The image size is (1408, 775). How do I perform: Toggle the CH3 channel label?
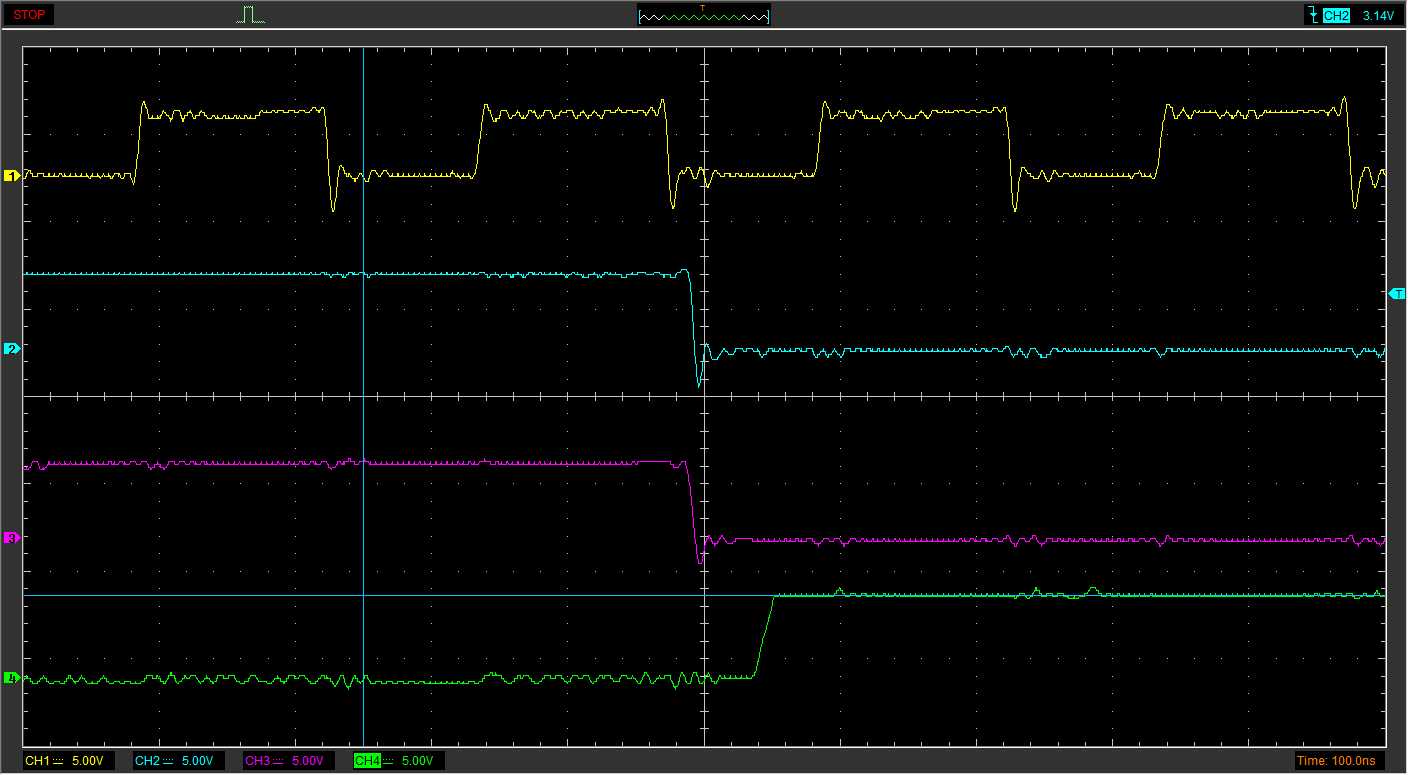point(257,761)
